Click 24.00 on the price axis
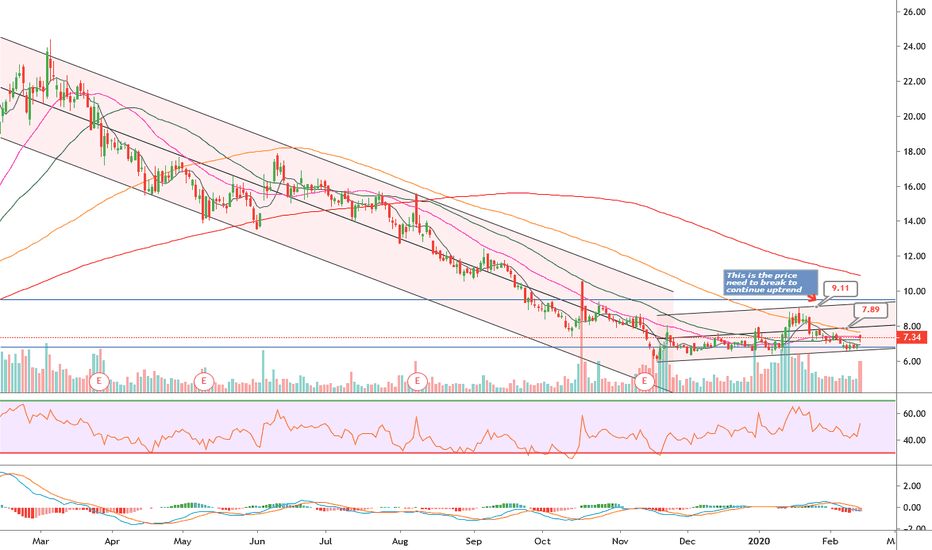932x550 pixels. (914, 46)
